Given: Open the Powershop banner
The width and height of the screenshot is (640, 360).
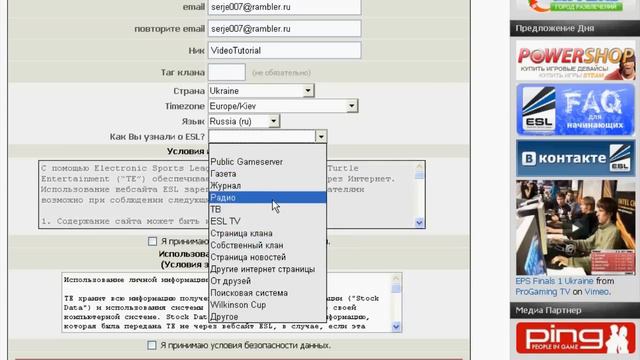Looking at the screenshot, I should click(x=576, y=61).
